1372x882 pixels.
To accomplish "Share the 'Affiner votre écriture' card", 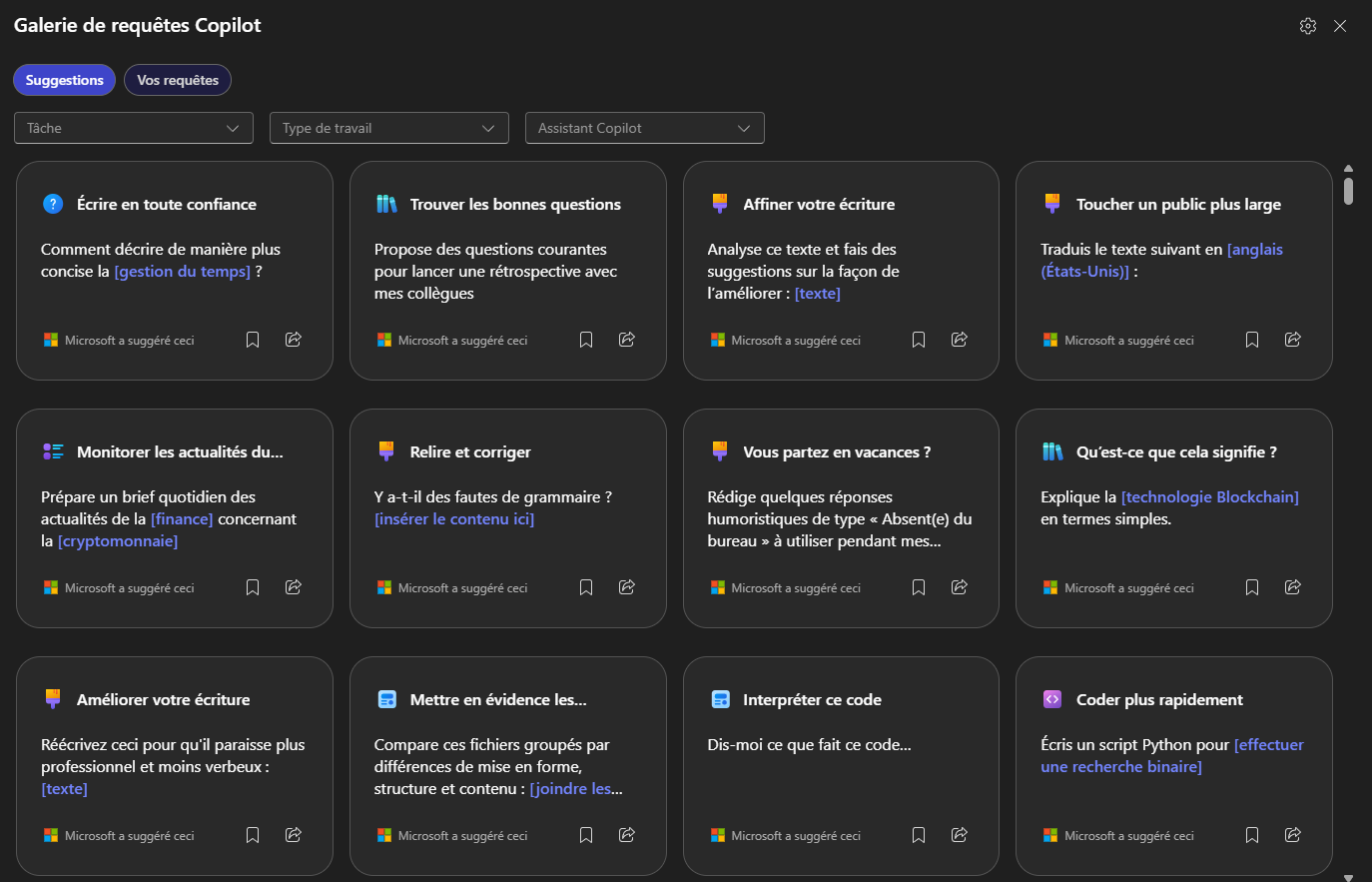I will pos(960,340).
